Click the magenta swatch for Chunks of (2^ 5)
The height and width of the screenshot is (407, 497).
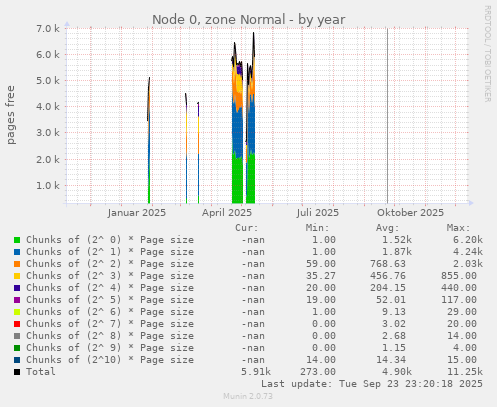coord(17,300)
